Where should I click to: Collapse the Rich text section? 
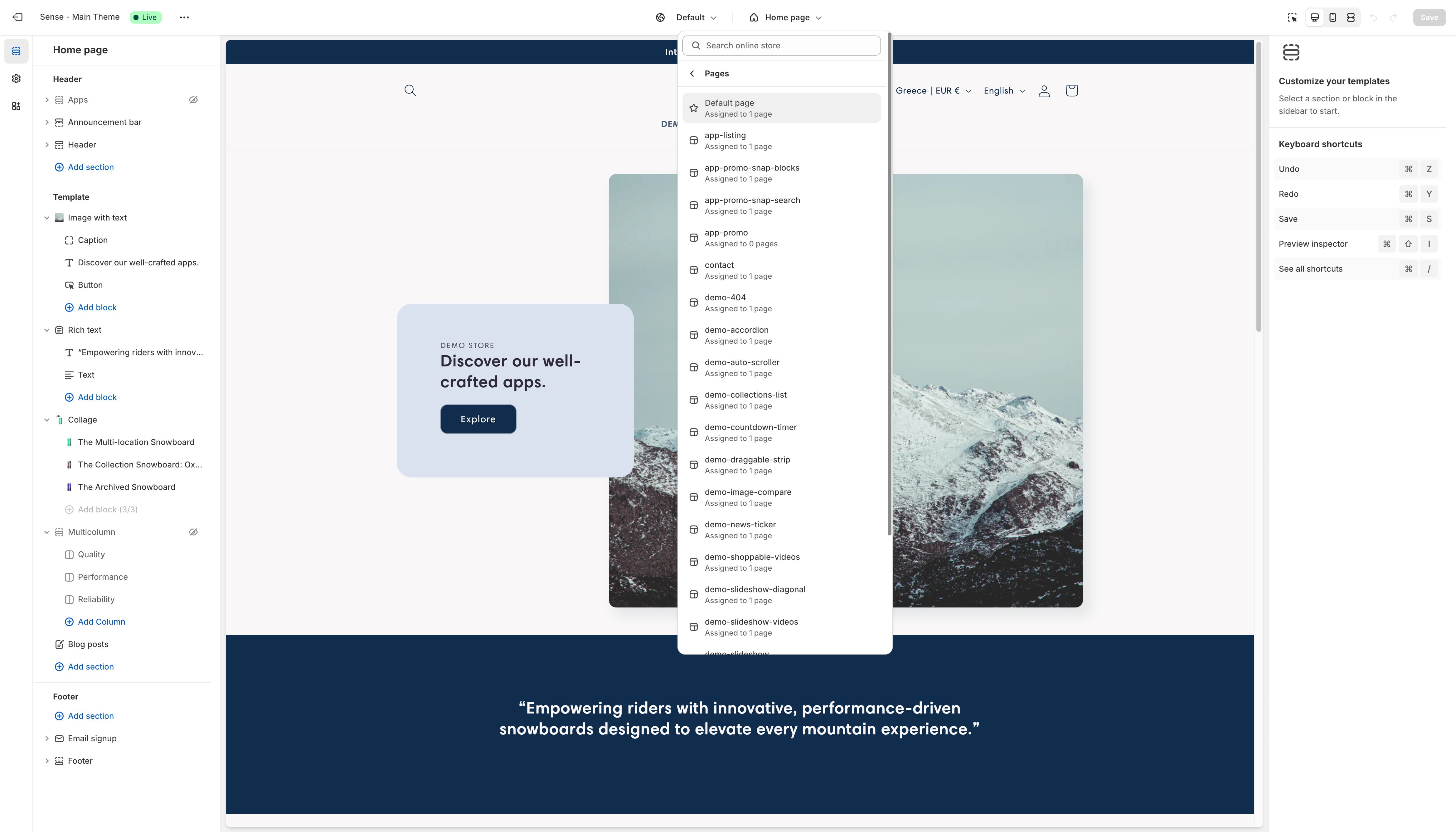pos(47,330)
